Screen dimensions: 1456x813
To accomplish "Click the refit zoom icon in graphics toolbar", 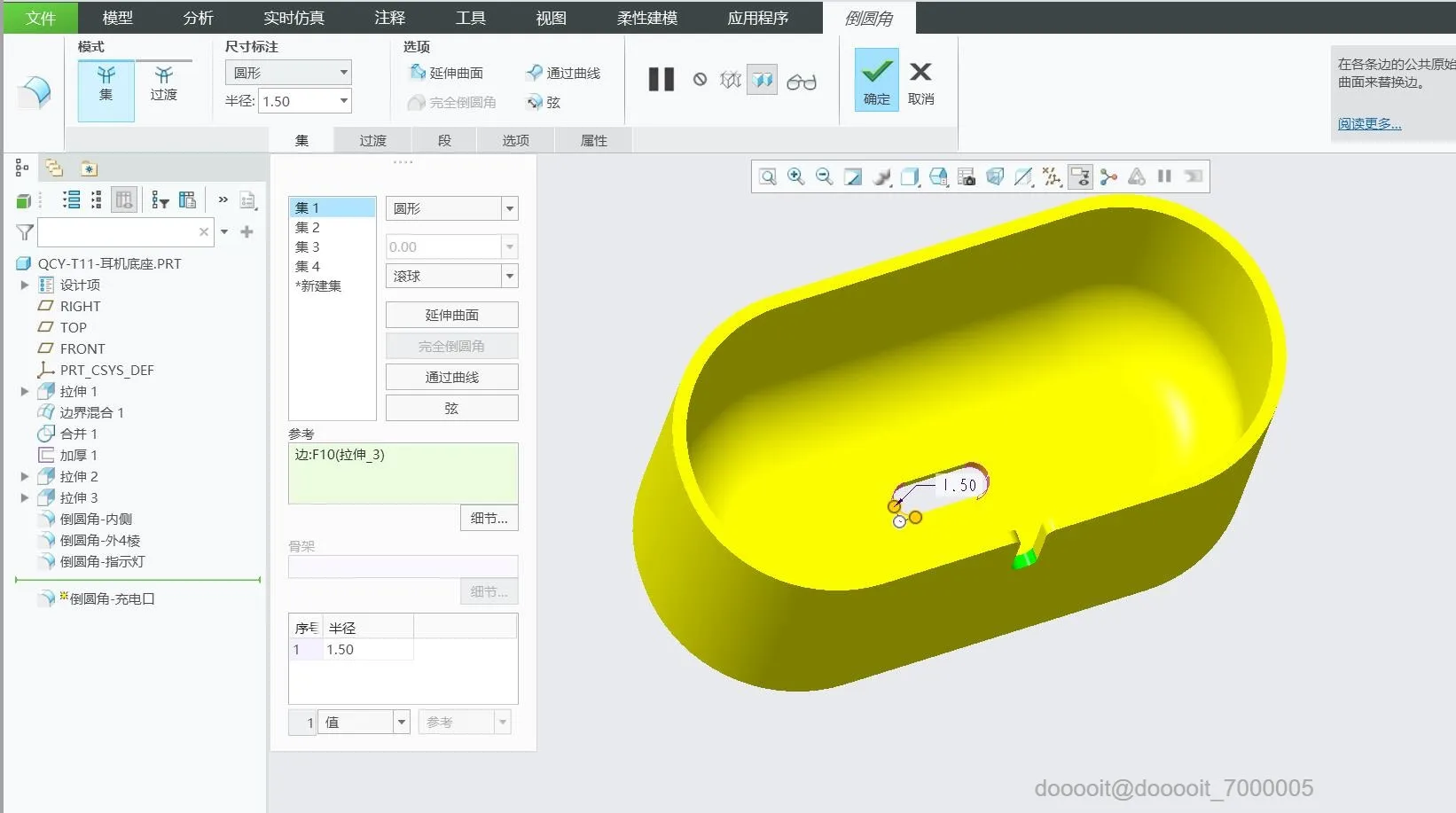I will (x=768, y=176).
